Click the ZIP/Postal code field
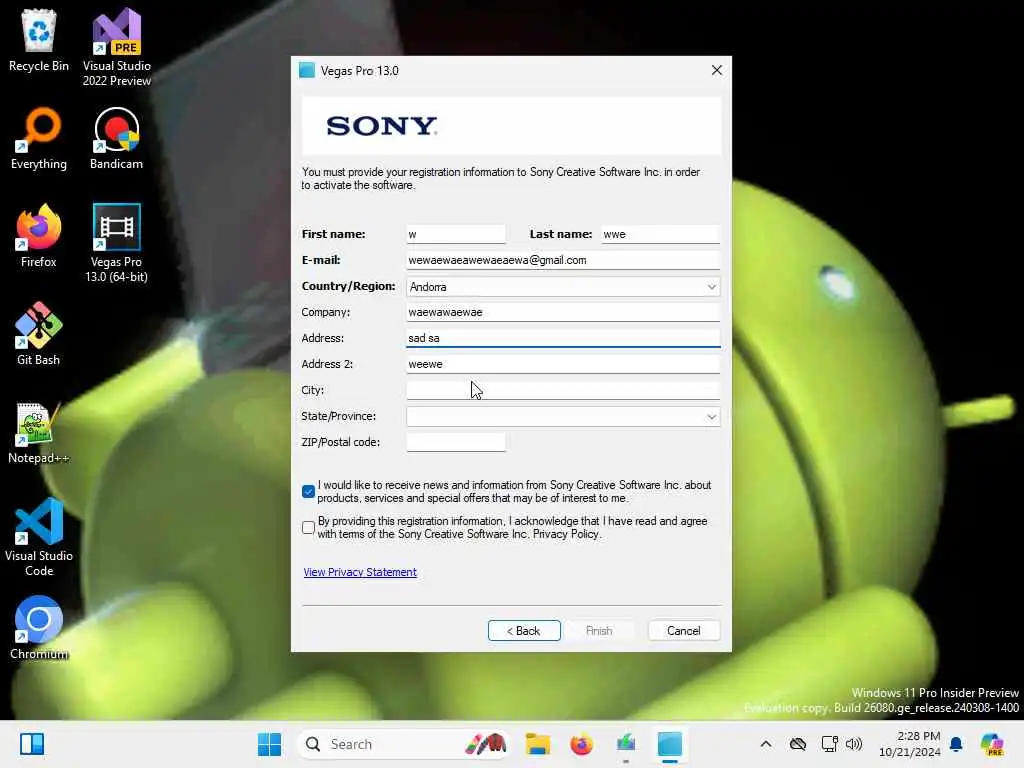This screenshot has height=768, width=1024. 456,442
